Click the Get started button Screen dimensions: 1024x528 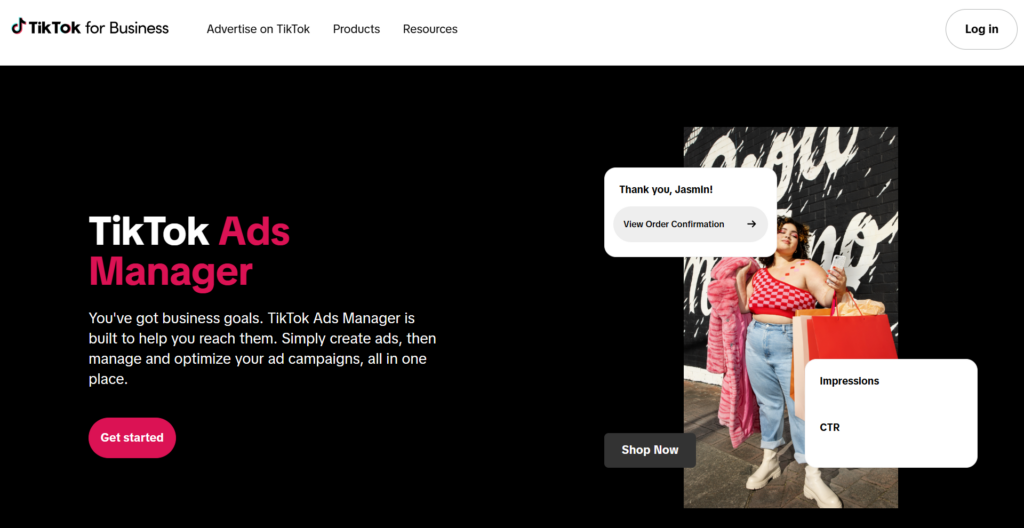pyautogui.click(x=132, y=438)
